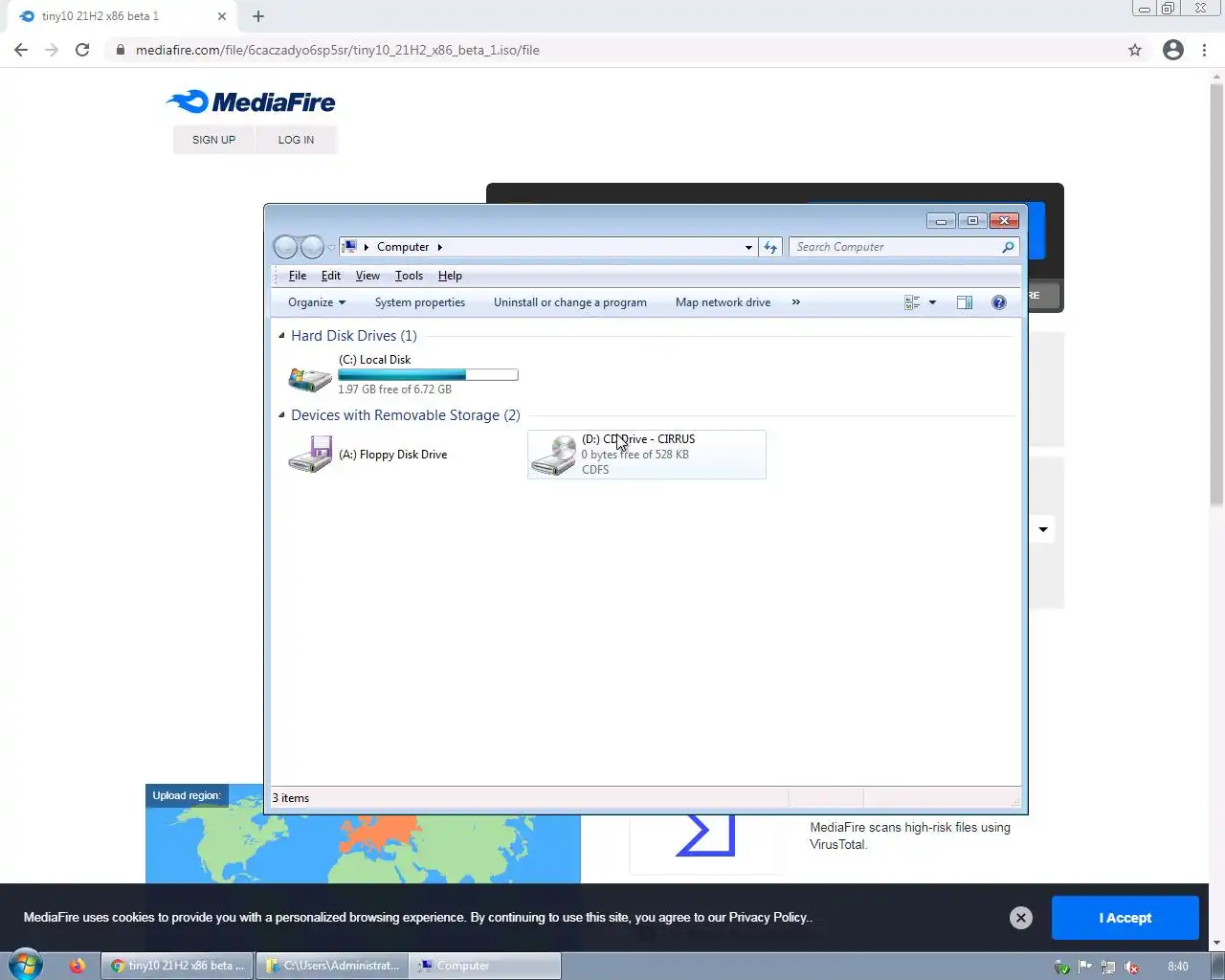This screenshot has height=980, width=1225.
Task: Show more toolbar commands with the chevron
Action: click(795, 302)
